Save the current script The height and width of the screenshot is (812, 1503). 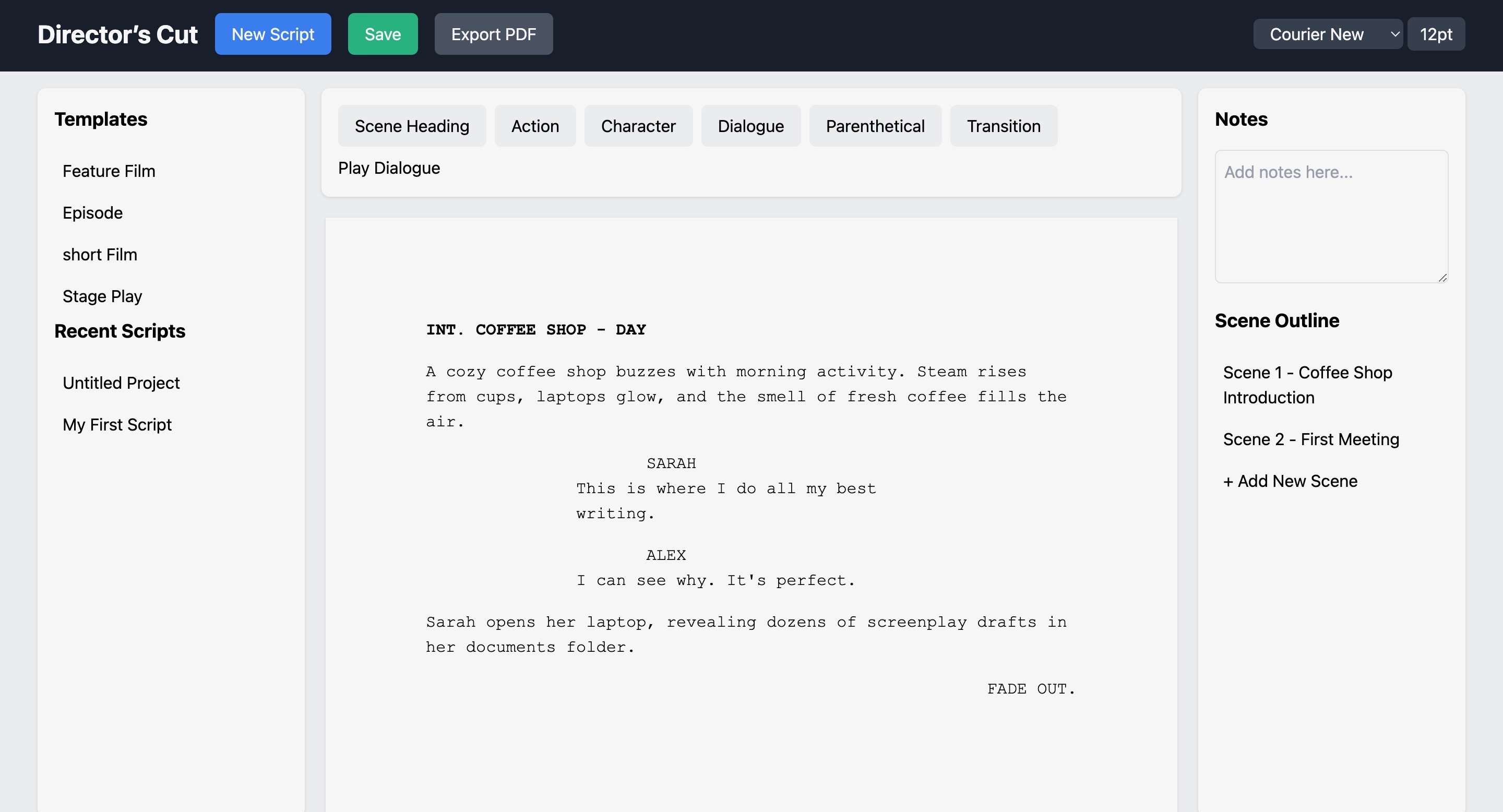(382, 34)
